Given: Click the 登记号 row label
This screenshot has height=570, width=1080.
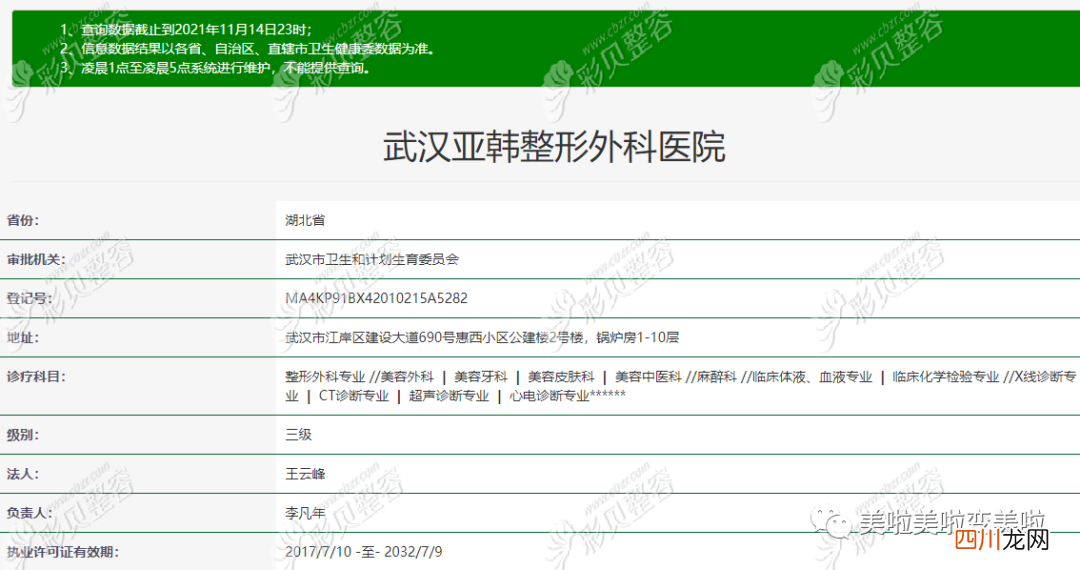Looking at the screenshot, I should click(30, 299).
